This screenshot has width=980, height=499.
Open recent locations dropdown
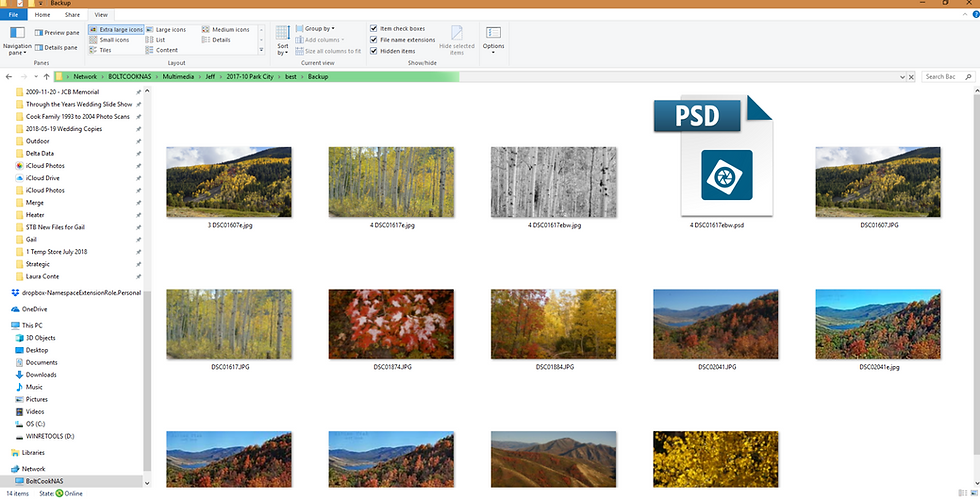point(35,77)
